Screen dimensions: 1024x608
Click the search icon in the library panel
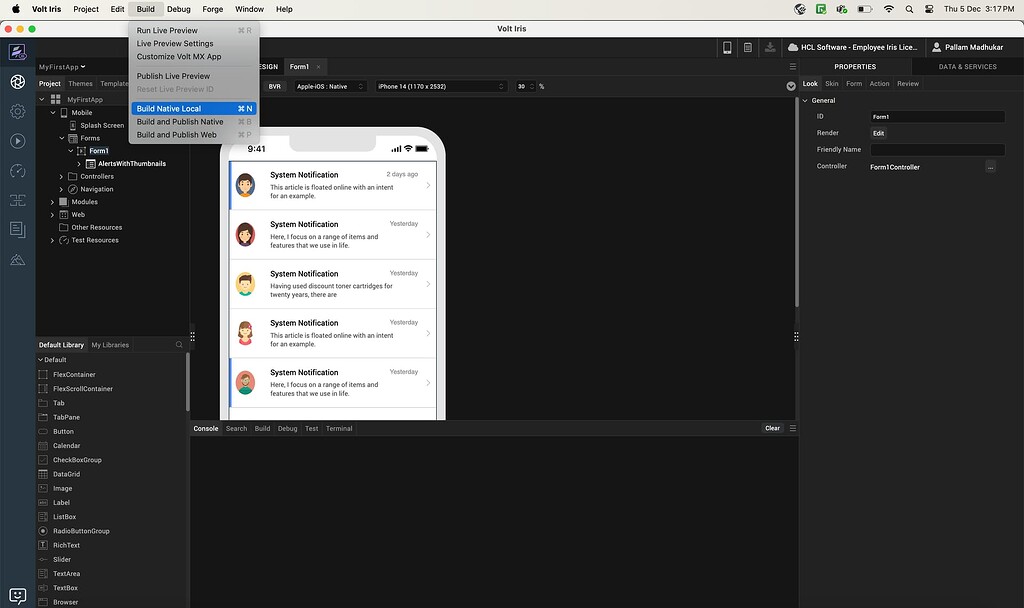(179, 345)
